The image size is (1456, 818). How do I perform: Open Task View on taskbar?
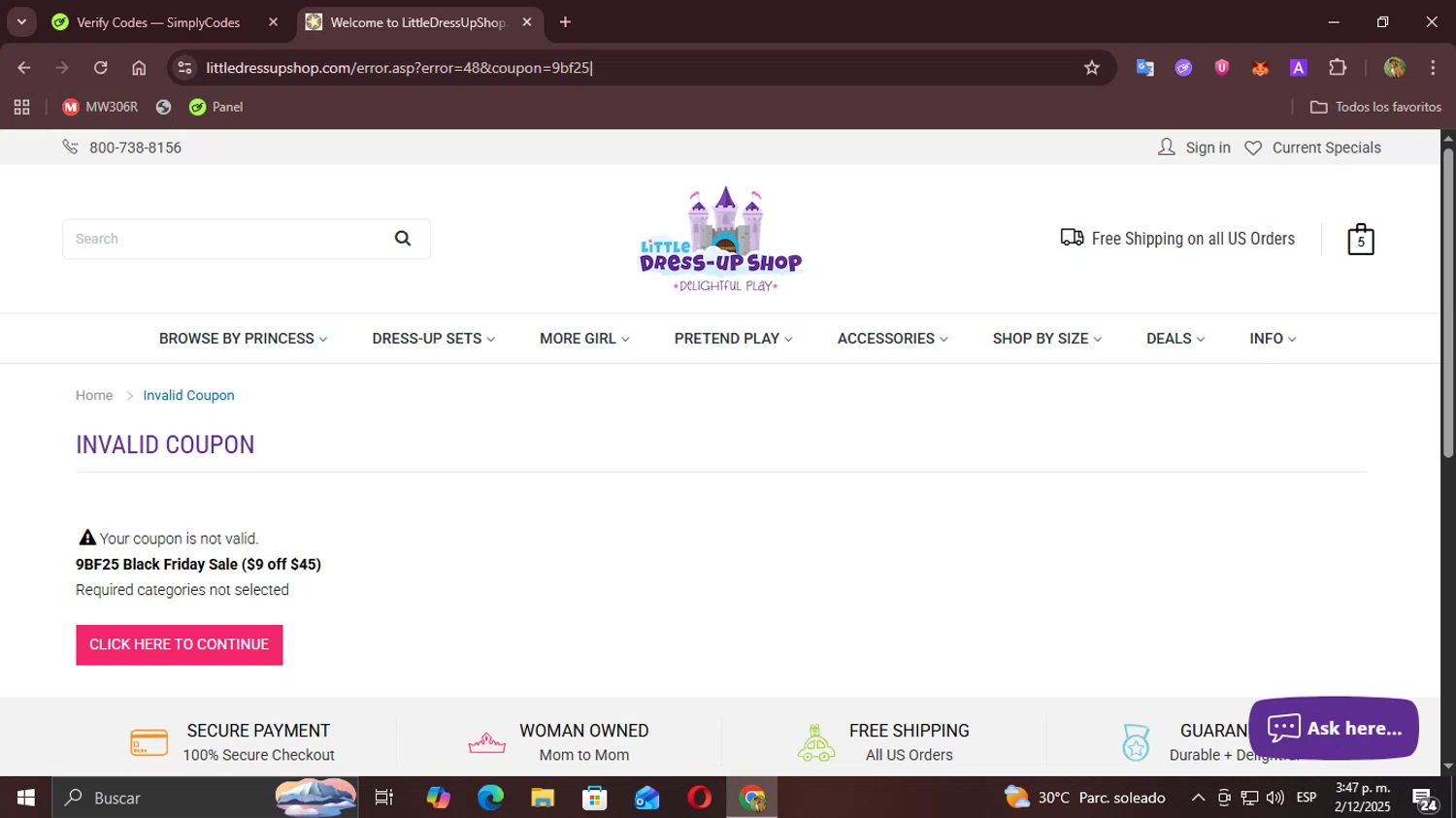coord(384,798)
